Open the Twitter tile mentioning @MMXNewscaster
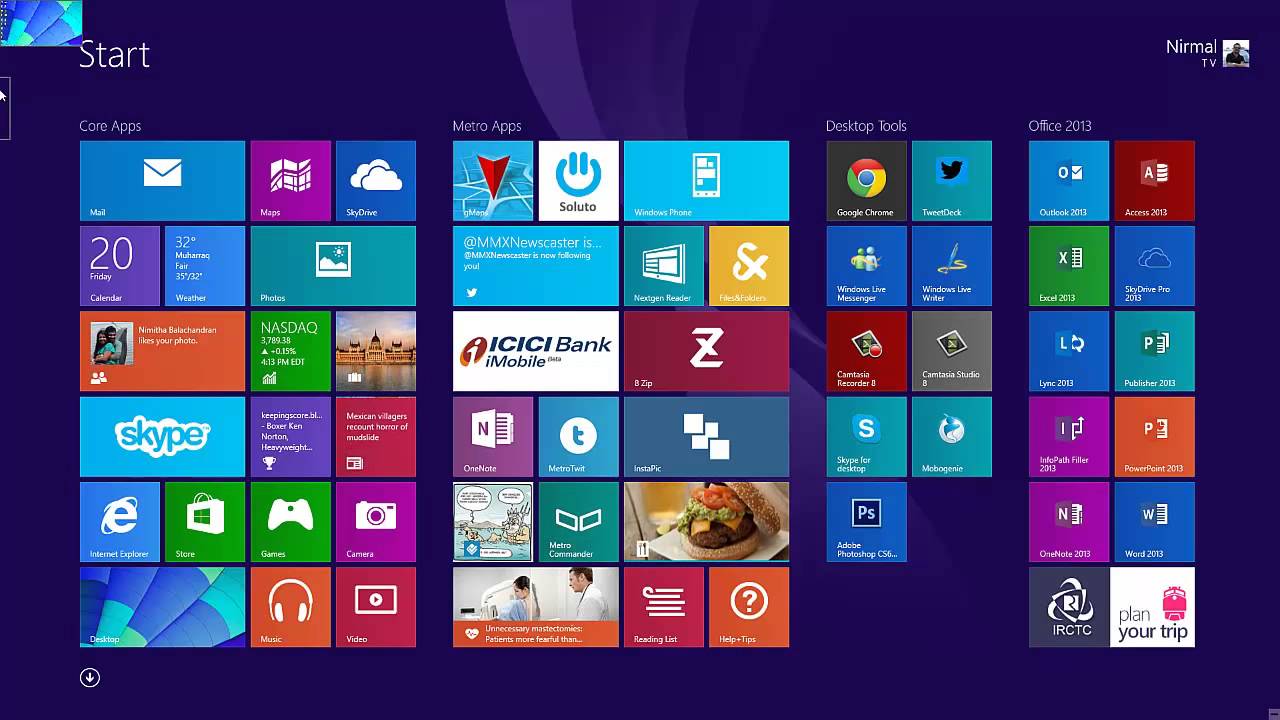 (535, 266)
